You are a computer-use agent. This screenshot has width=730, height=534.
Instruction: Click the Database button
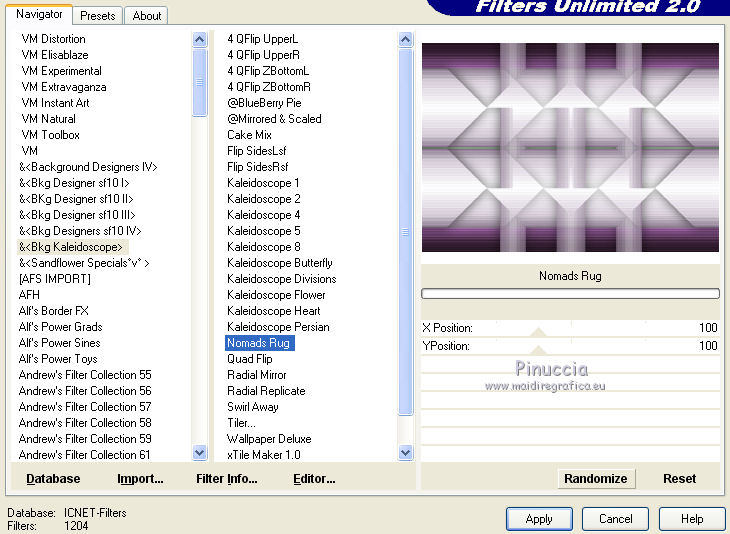(x=53, y=479)
